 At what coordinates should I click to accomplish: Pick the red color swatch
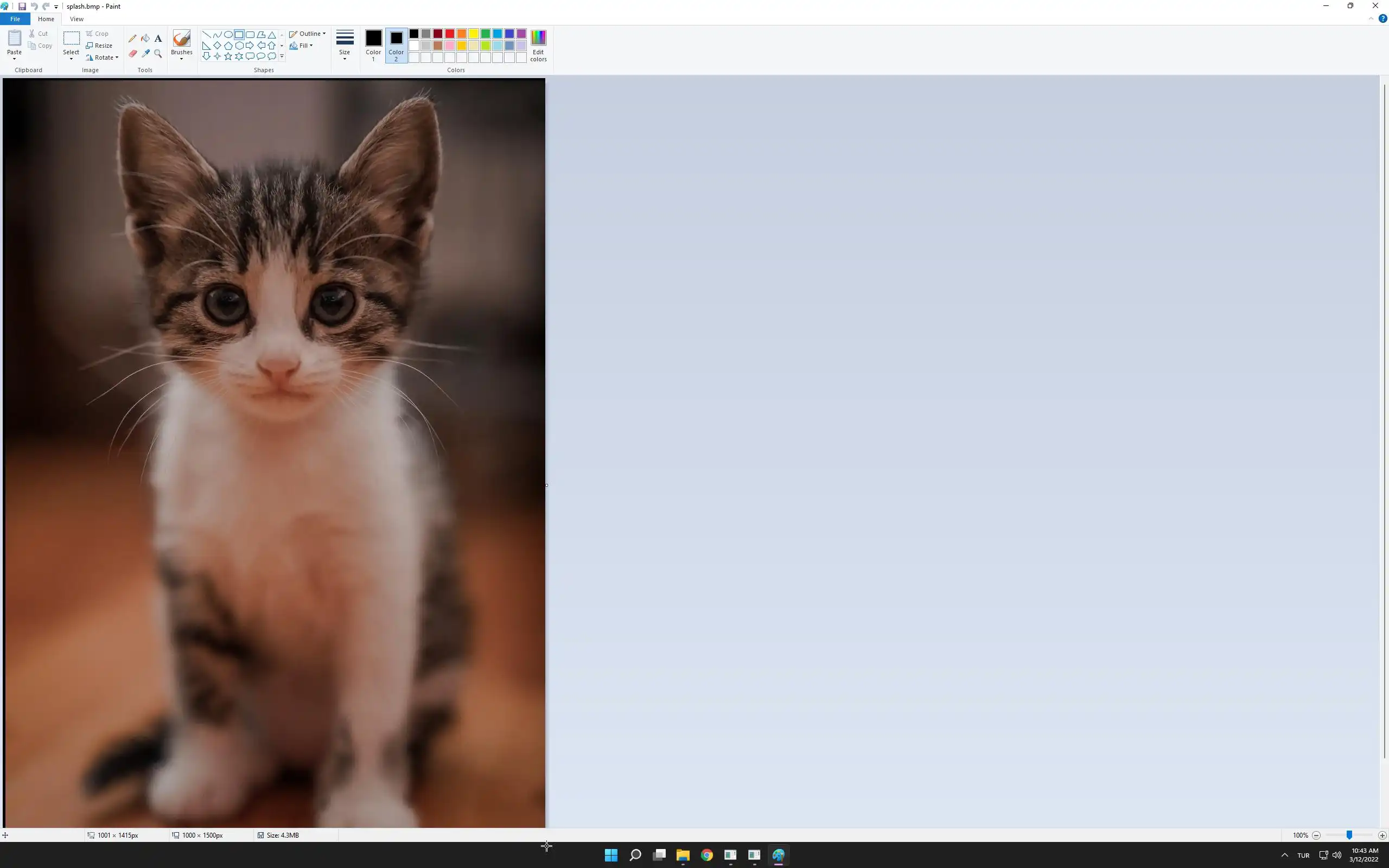pos(449,34)
